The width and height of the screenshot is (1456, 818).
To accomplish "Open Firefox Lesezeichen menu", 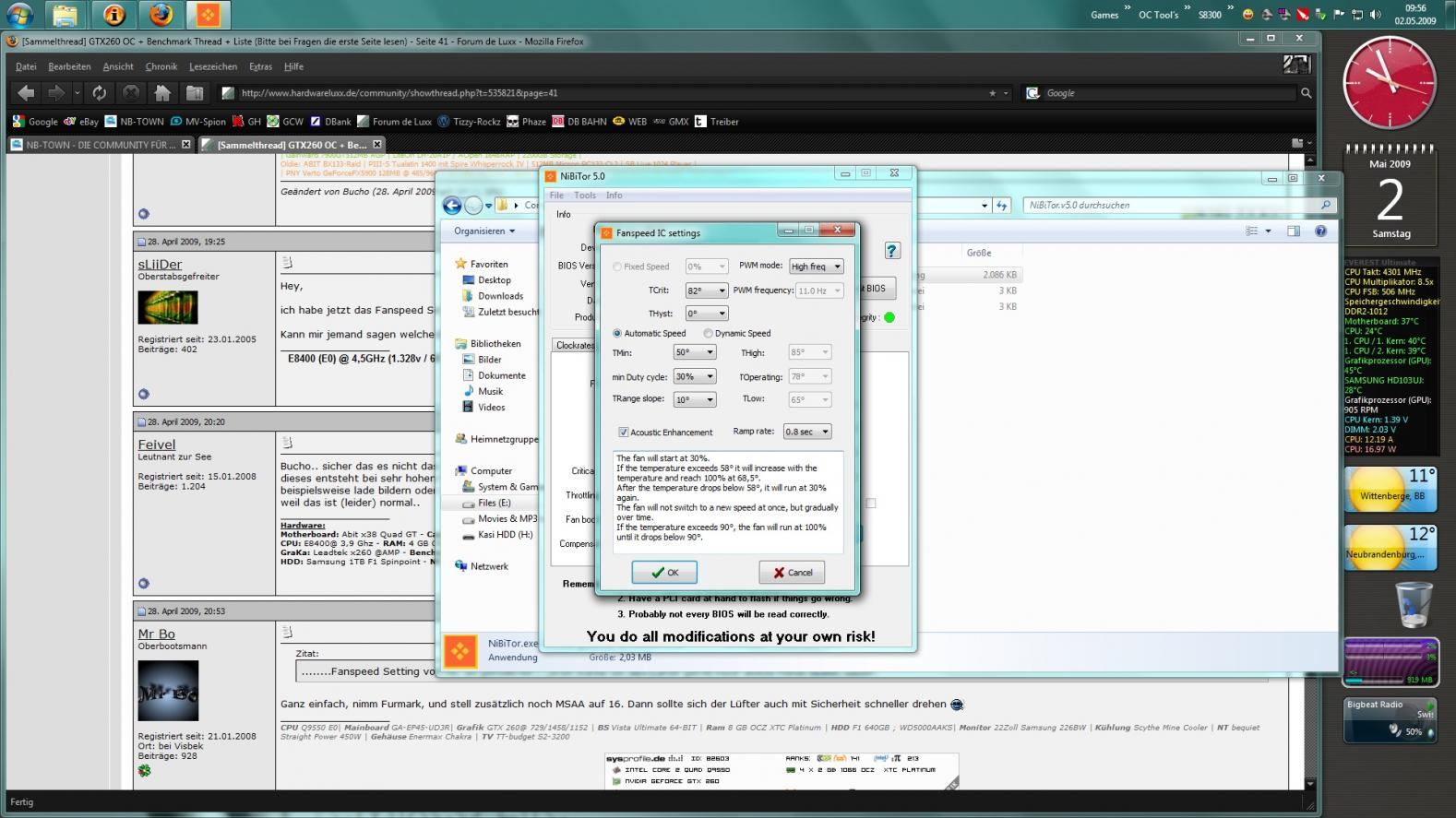I will [x=212, y=66].
